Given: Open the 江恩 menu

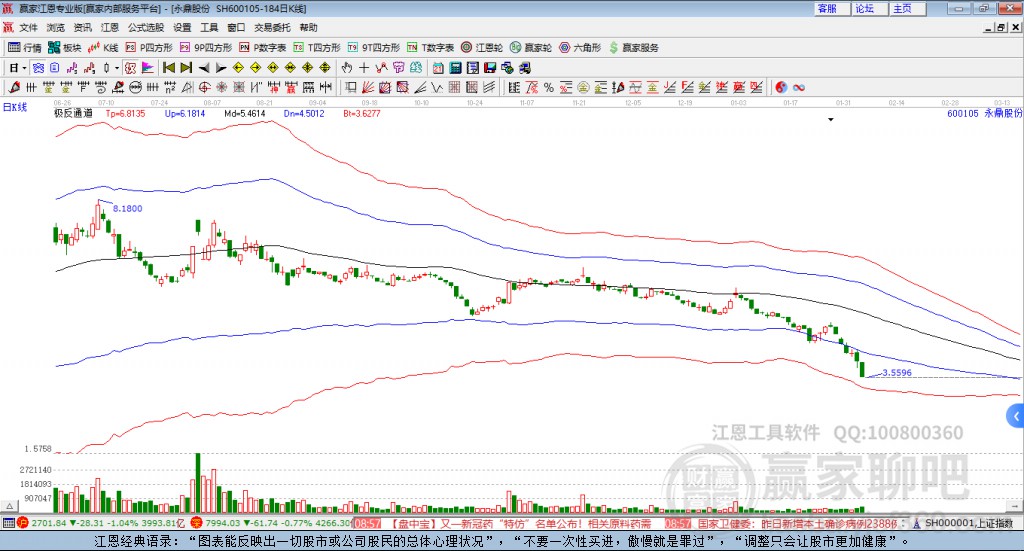Looking at the screenshot, I should point(110,27).
